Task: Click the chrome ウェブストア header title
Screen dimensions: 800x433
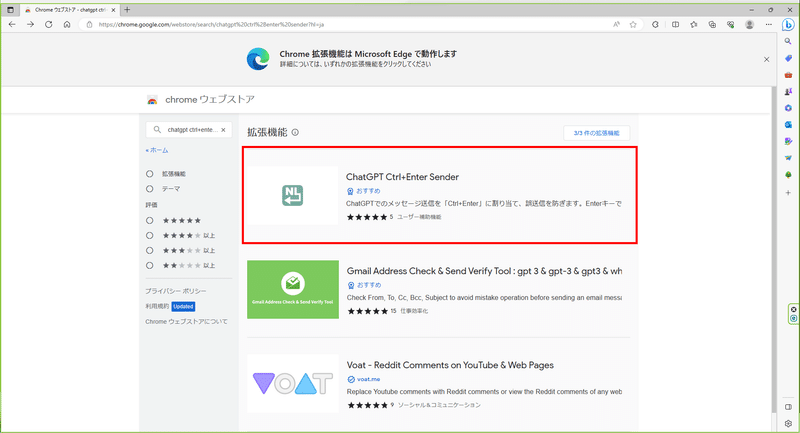Action: (210, 100)
